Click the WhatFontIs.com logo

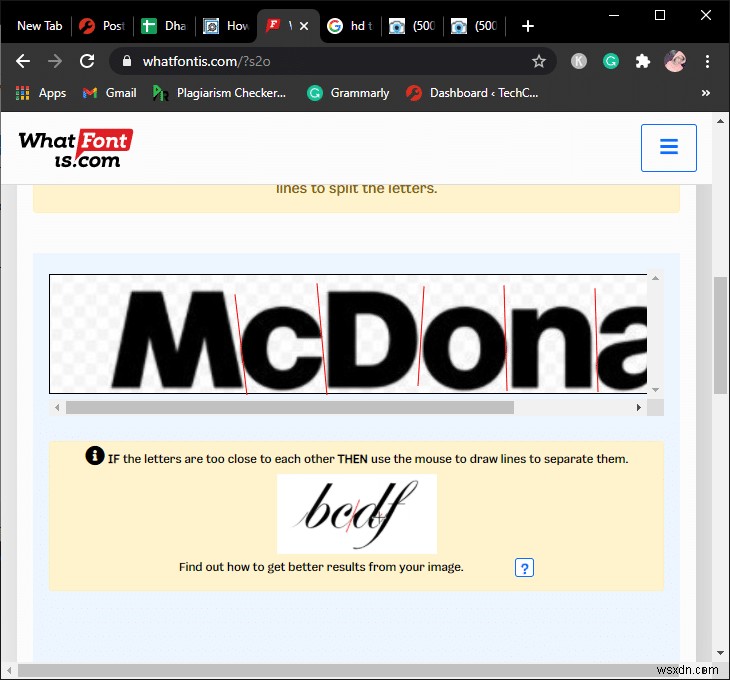75,148
